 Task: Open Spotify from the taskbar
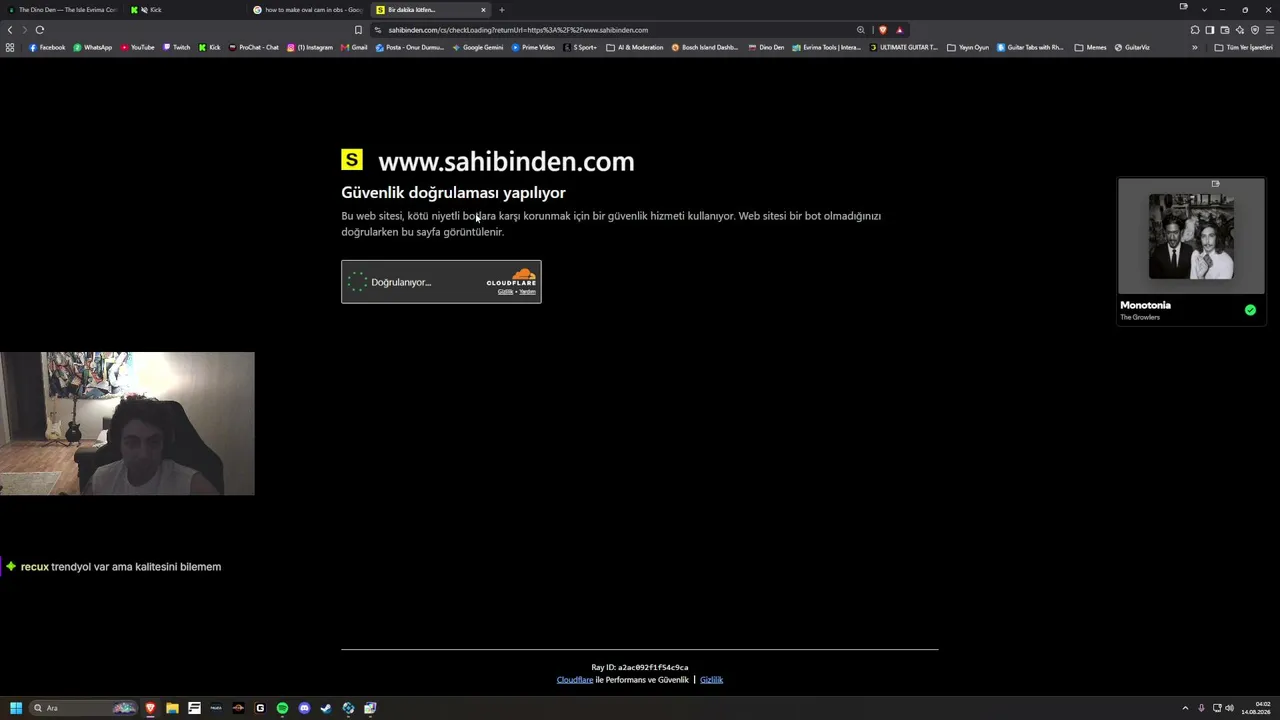282,708
